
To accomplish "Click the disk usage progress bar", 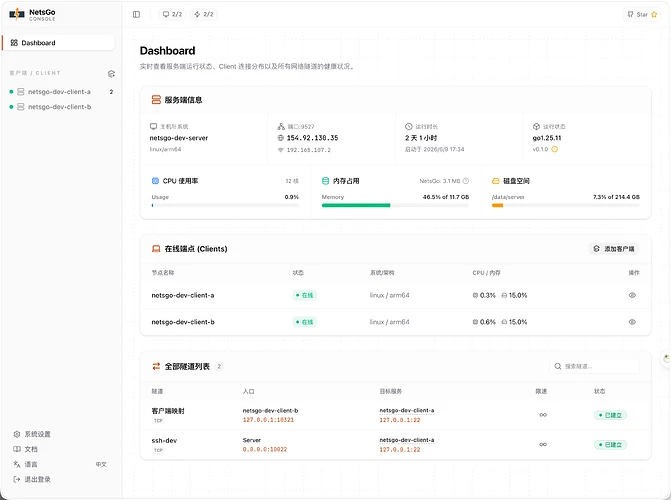I will 566,205.
